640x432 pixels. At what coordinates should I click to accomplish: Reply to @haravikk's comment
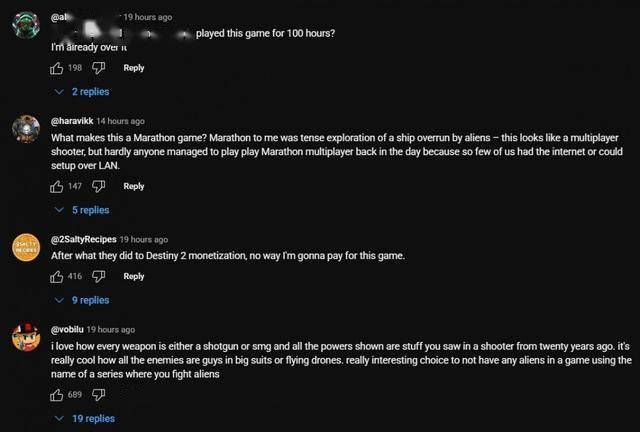tap(134, 186)
